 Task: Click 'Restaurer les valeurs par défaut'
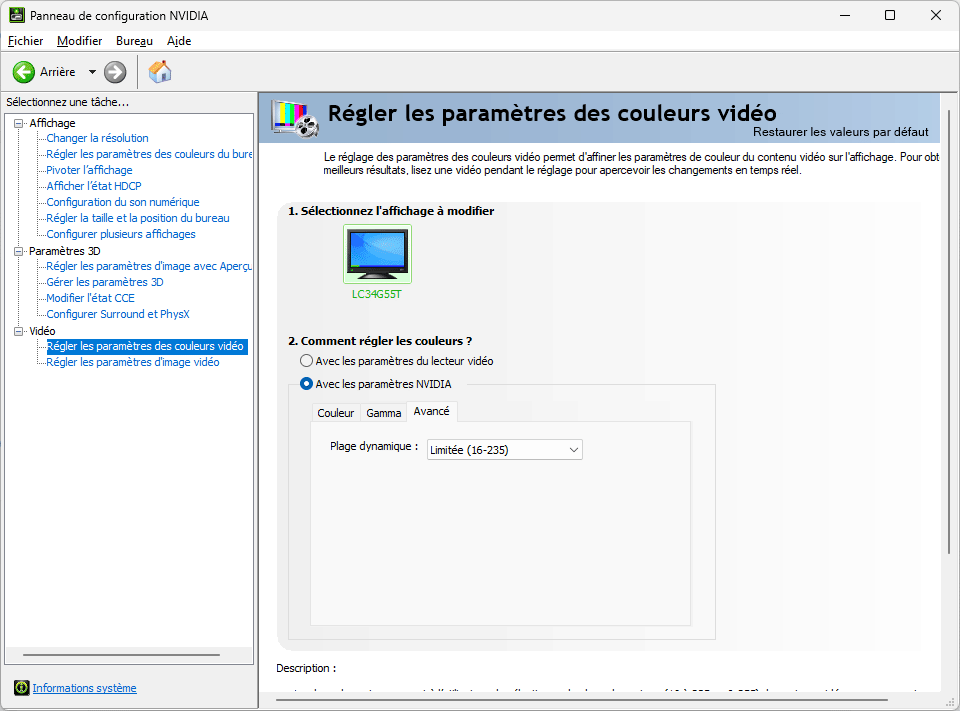click(x=841, y=131)
